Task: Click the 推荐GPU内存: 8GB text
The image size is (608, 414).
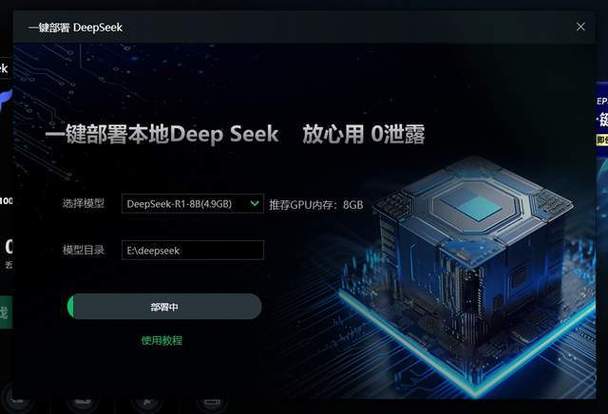Action: click(x=316, y=204)
